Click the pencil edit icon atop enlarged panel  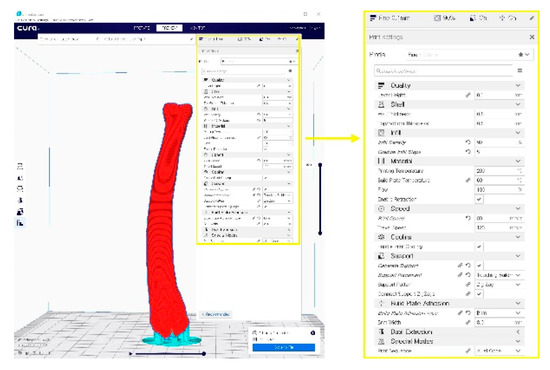532,18
